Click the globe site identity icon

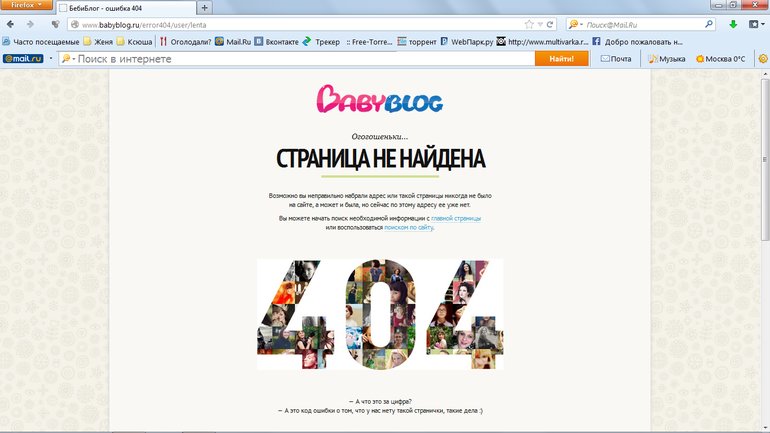(x=75, y=25)
